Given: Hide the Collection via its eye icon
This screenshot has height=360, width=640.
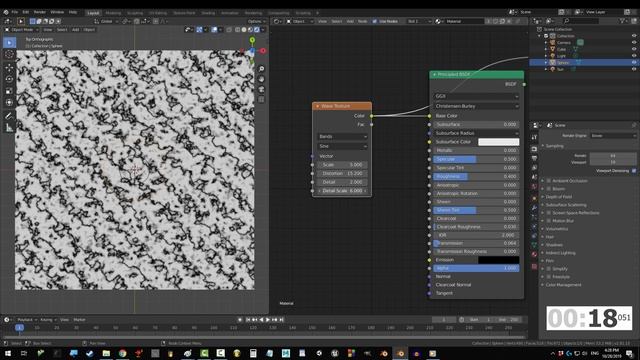Looking at the screenshot, I should [634, 36].
